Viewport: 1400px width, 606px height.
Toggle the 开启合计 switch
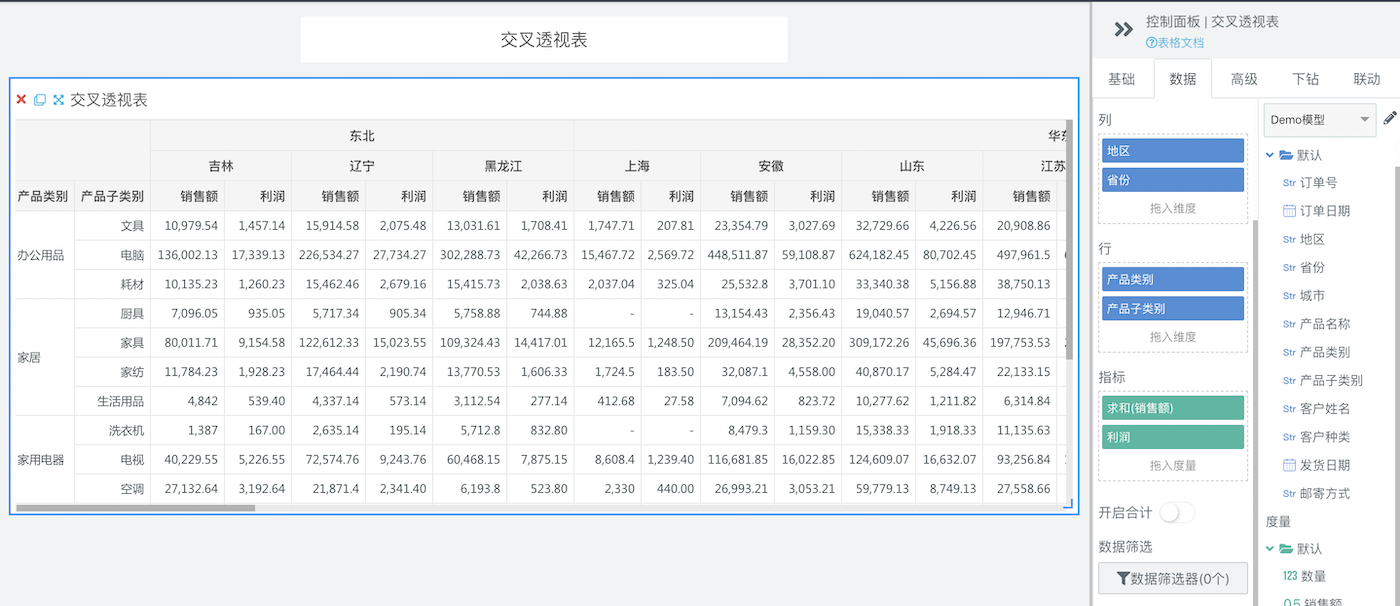click(1177, 513)
